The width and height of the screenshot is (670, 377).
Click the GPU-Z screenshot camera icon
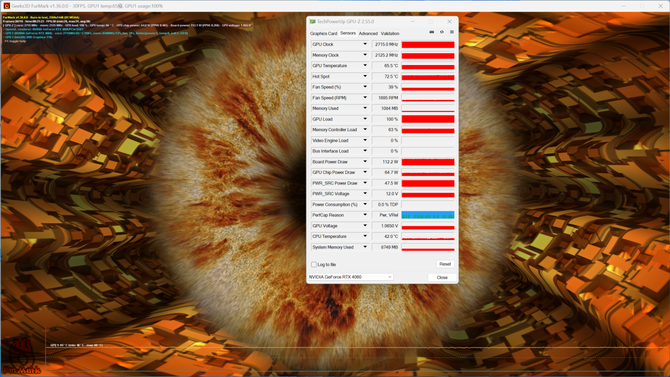coord(432,32)
